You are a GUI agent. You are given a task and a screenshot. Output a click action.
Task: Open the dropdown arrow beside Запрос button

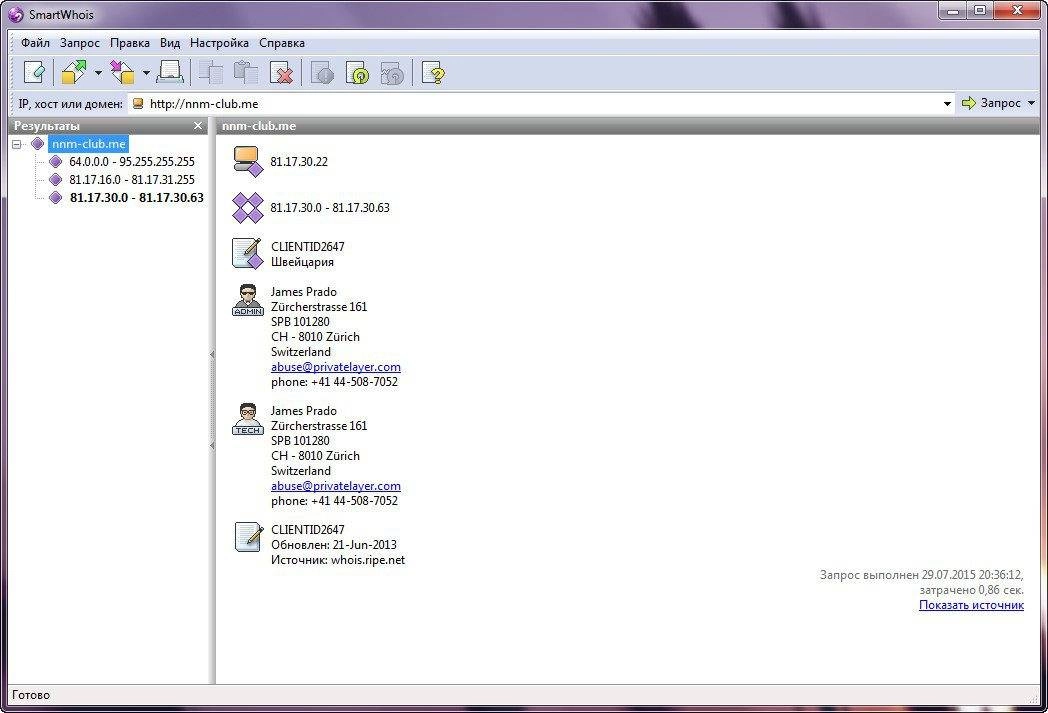(1031, 103)
